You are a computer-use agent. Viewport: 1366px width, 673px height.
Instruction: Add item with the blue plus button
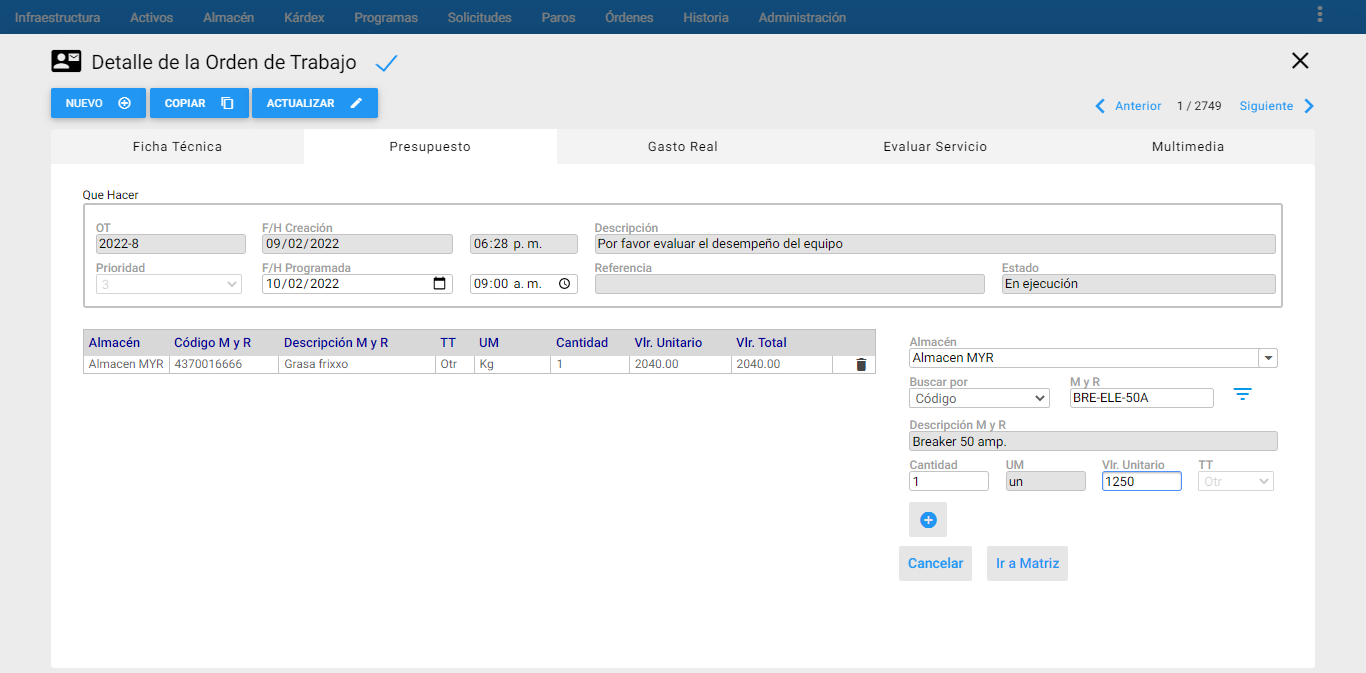pyautogui.click(x=928, y=520)
